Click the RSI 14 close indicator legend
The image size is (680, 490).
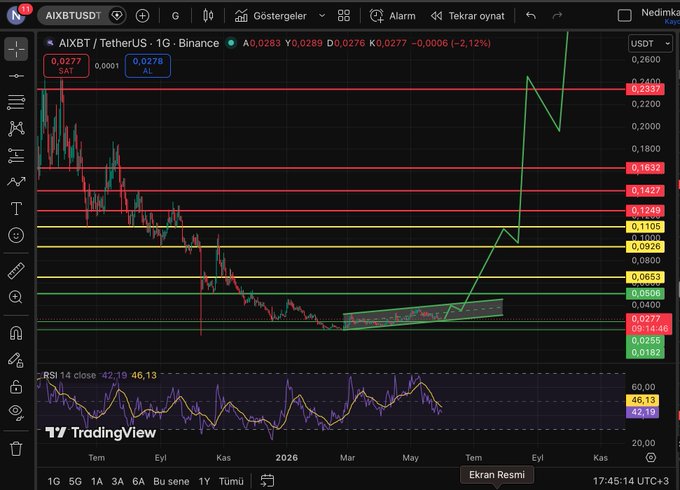(69, 375)
